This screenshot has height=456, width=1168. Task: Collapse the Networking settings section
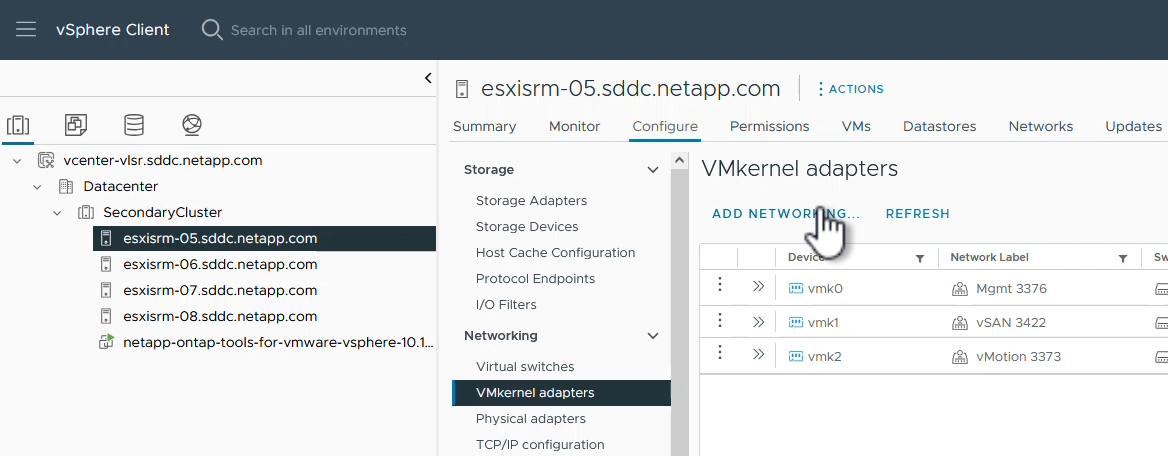click(653, 336)
